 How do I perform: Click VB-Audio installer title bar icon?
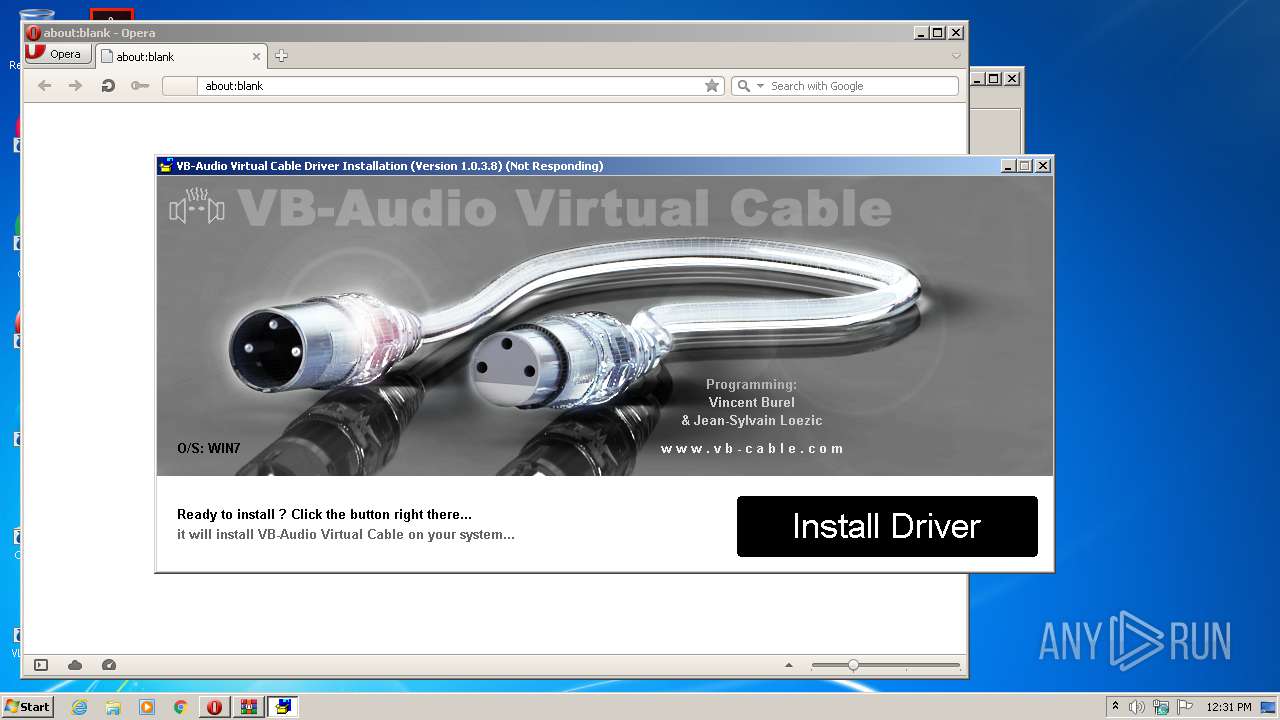click(x=166, y=166)
